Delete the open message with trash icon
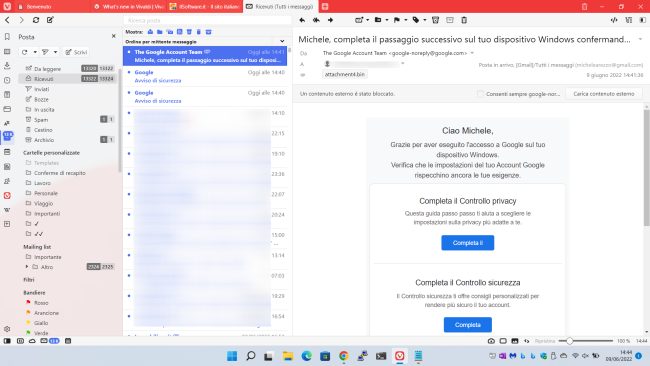650x366 pixels. pos(464,20)
